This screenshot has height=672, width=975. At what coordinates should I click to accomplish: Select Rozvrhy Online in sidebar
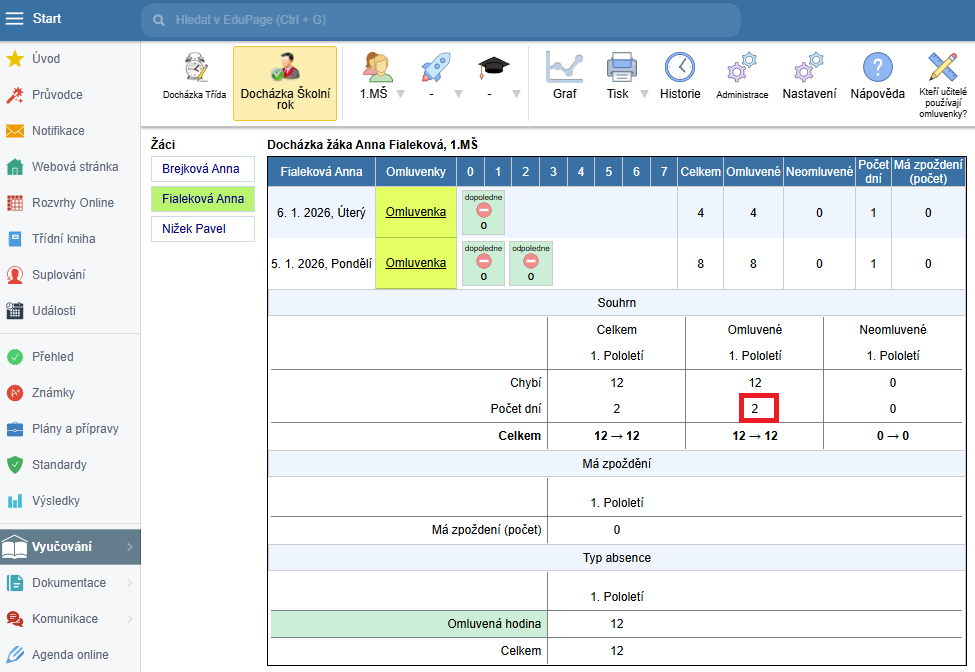pos(72,203)
